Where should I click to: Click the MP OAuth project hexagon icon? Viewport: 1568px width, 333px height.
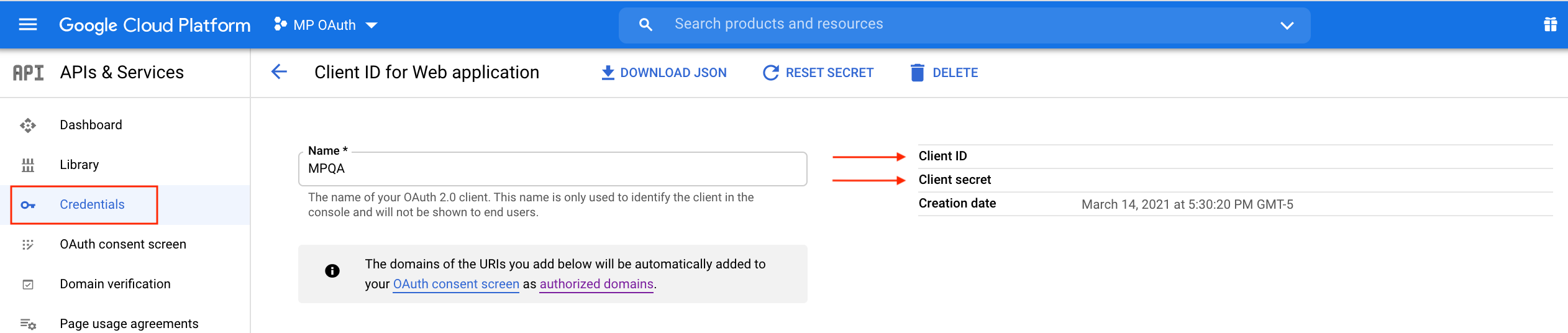(281, 24)
